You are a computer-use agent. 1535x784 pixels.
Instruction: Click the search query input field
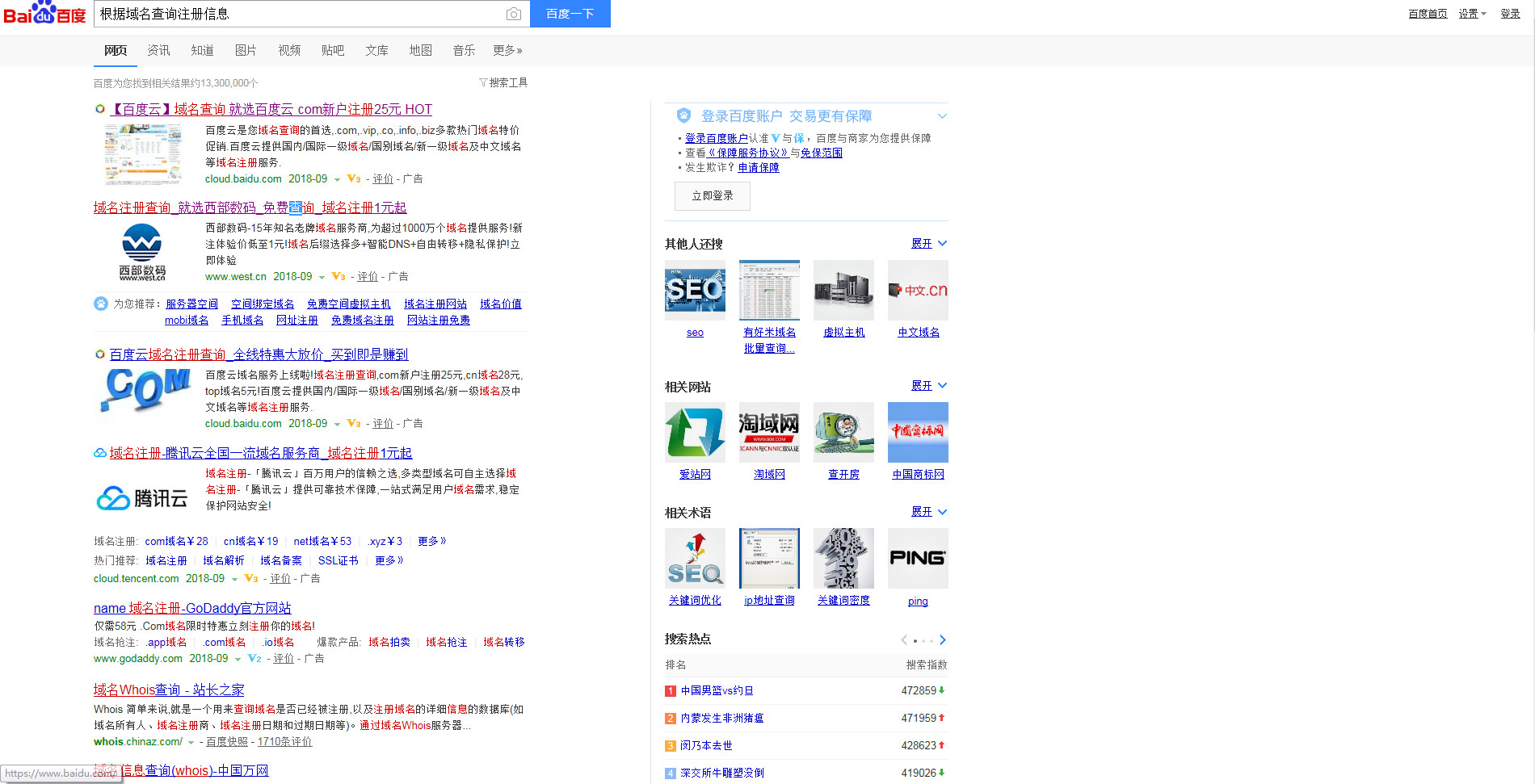pyautogui.click(x=299, y=14)
